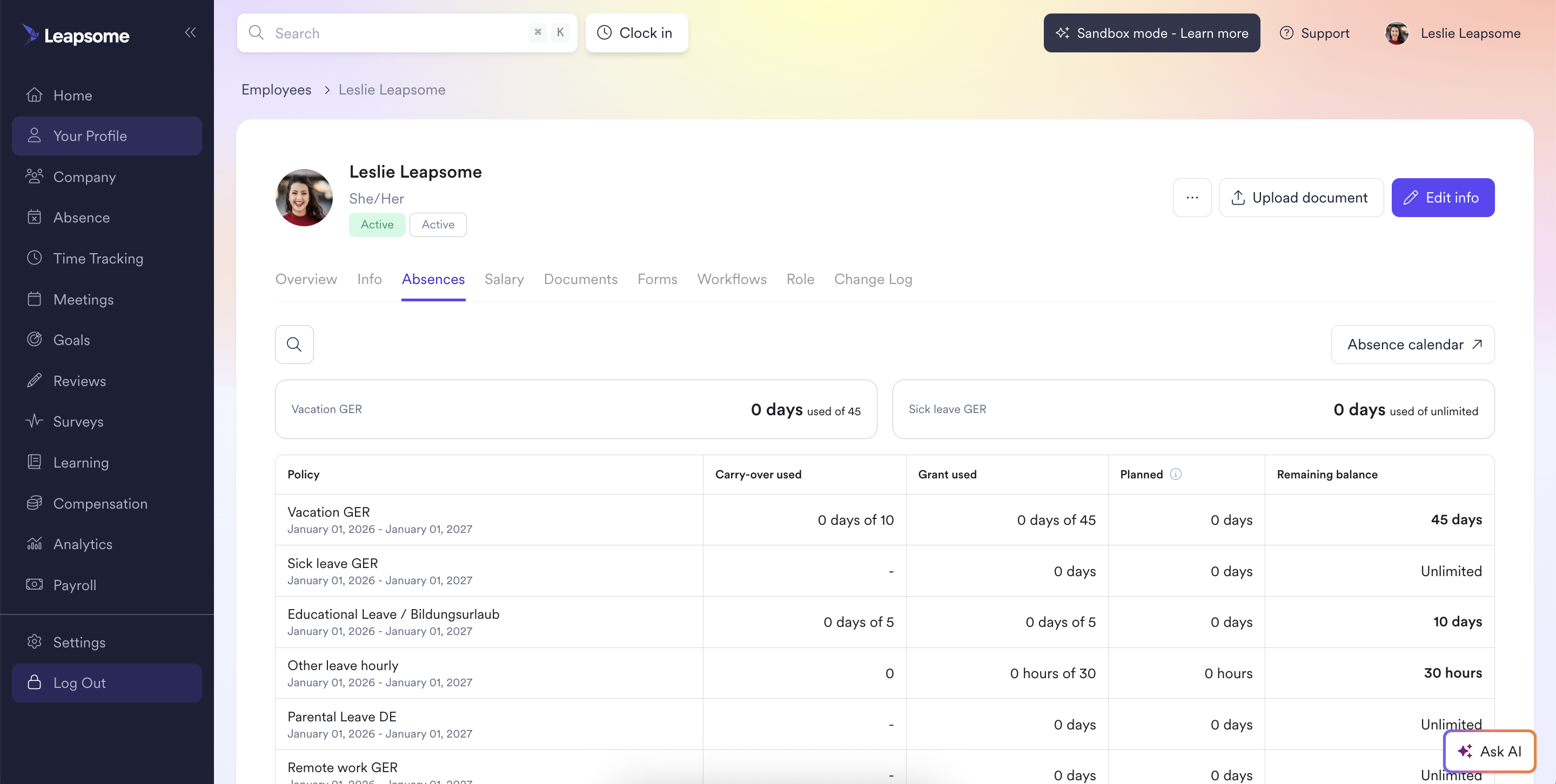
Task: Switch to the Info tab
Action: (369, 280)
